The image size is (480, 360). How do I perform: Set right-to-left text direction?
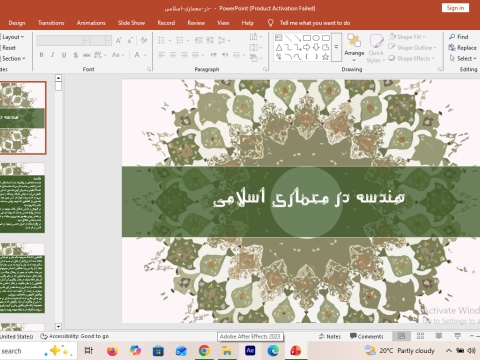tap(225, 55)
